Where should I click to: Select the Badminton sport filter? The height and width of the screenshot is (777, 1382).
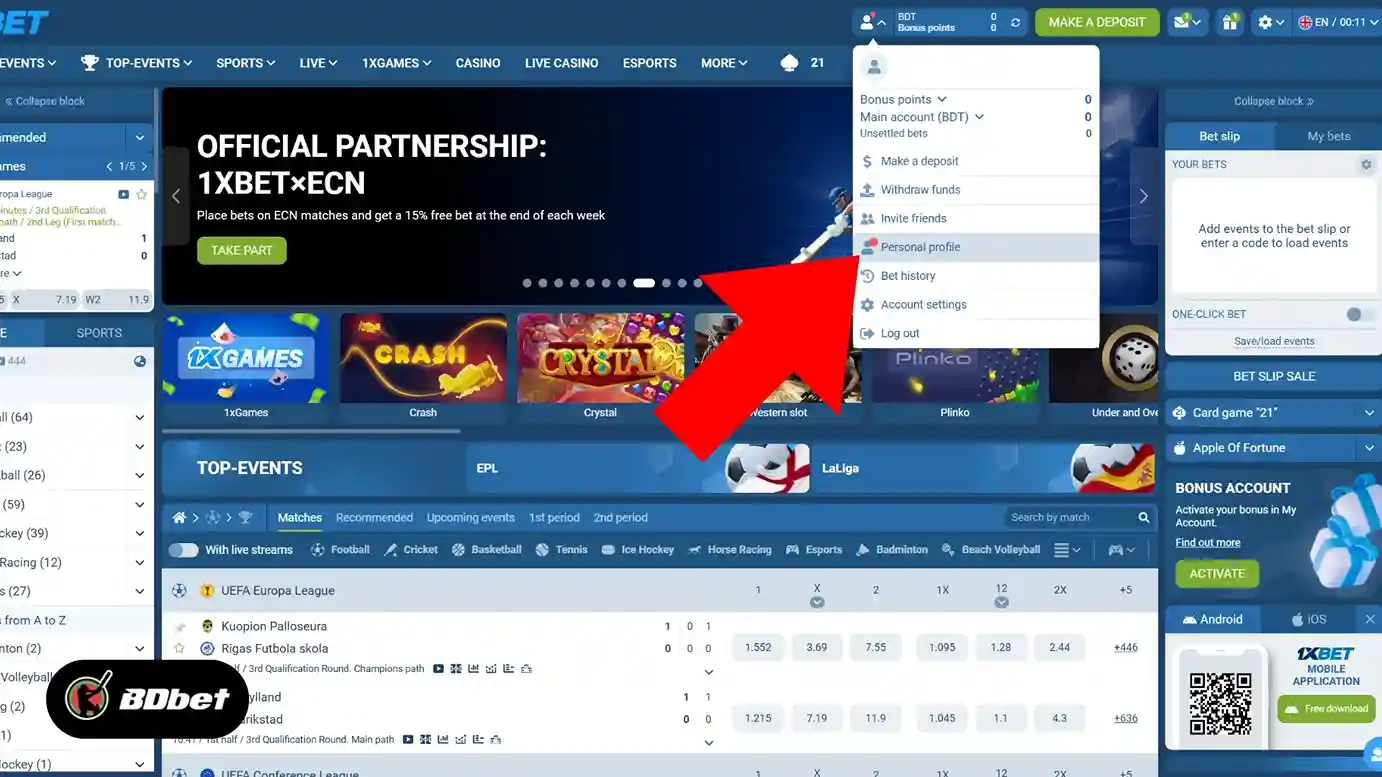point(892,550)
